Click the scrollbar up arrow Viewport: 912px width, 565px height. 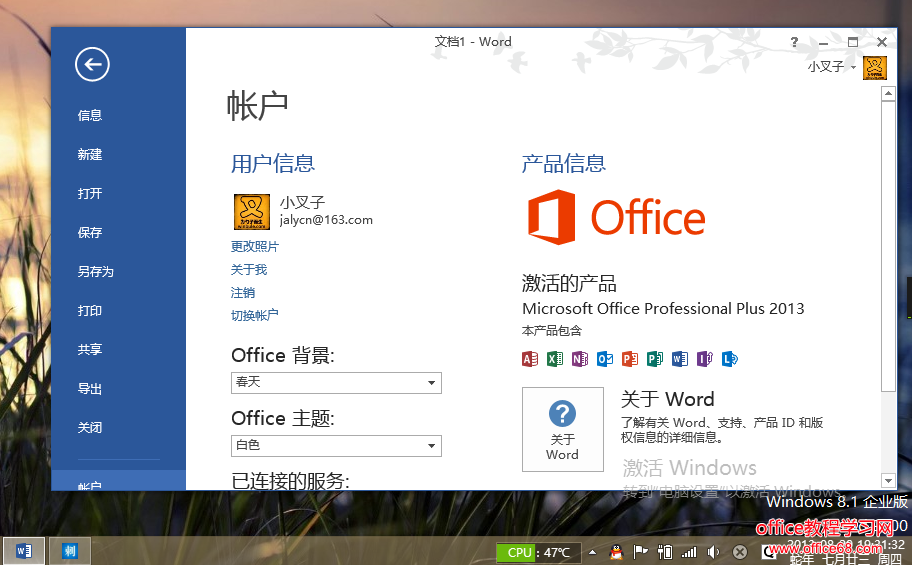[888, 93]
